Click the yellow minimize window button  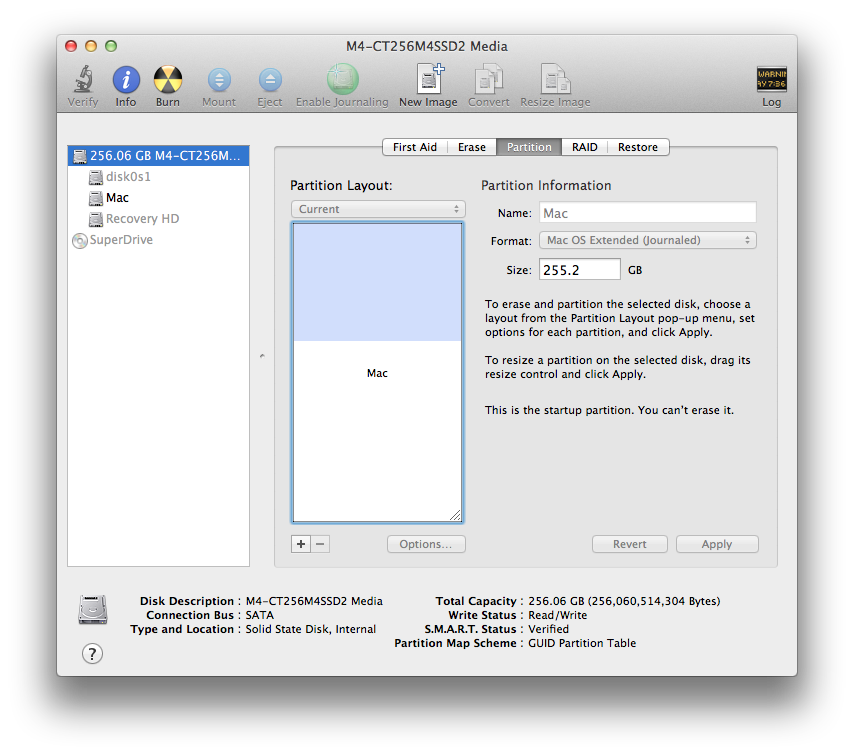coord(91,46)
